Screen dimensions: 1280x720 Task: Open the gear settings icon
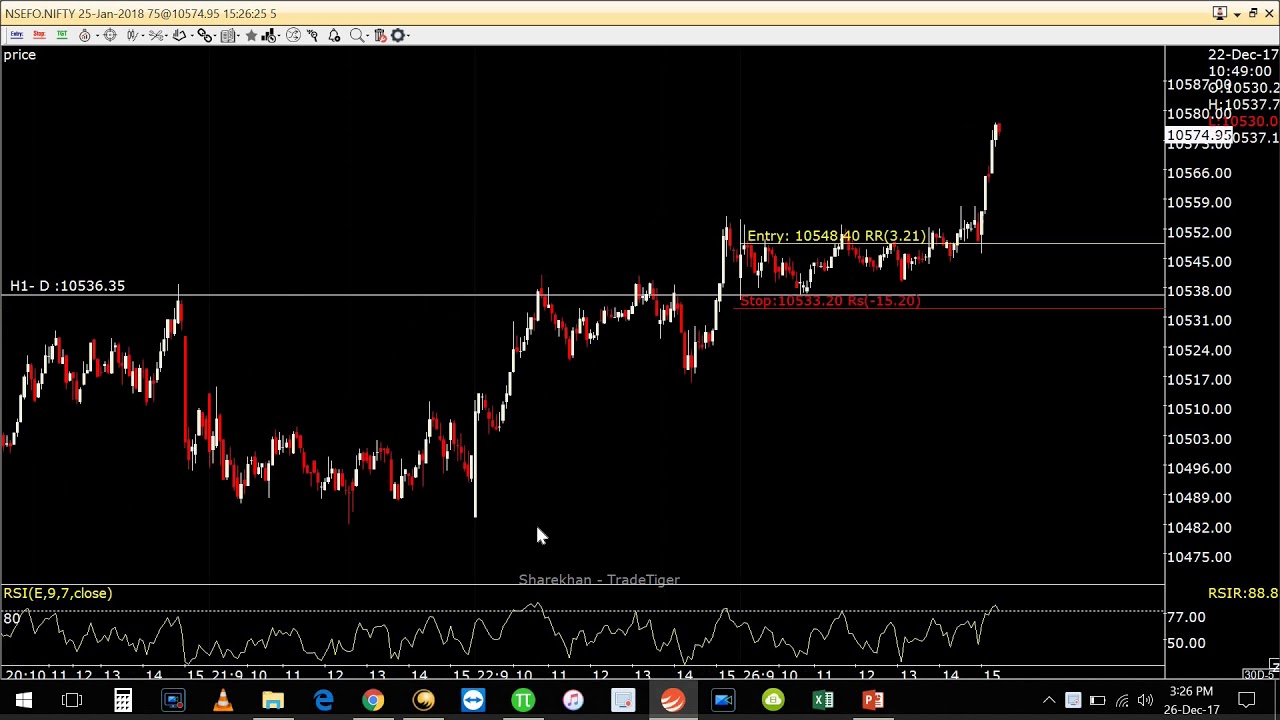398,35
